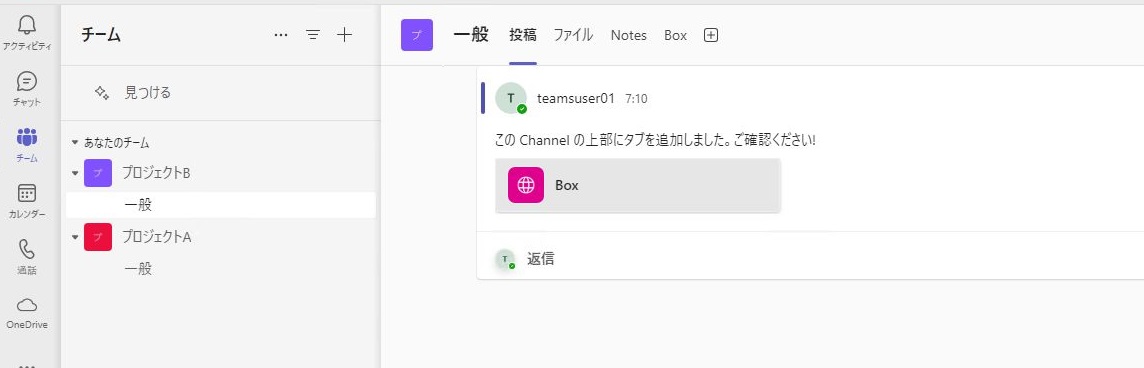This screenshot has height=368, width=1144.
Task: Switch to the ファイル tab
Action: coord(573,35)
